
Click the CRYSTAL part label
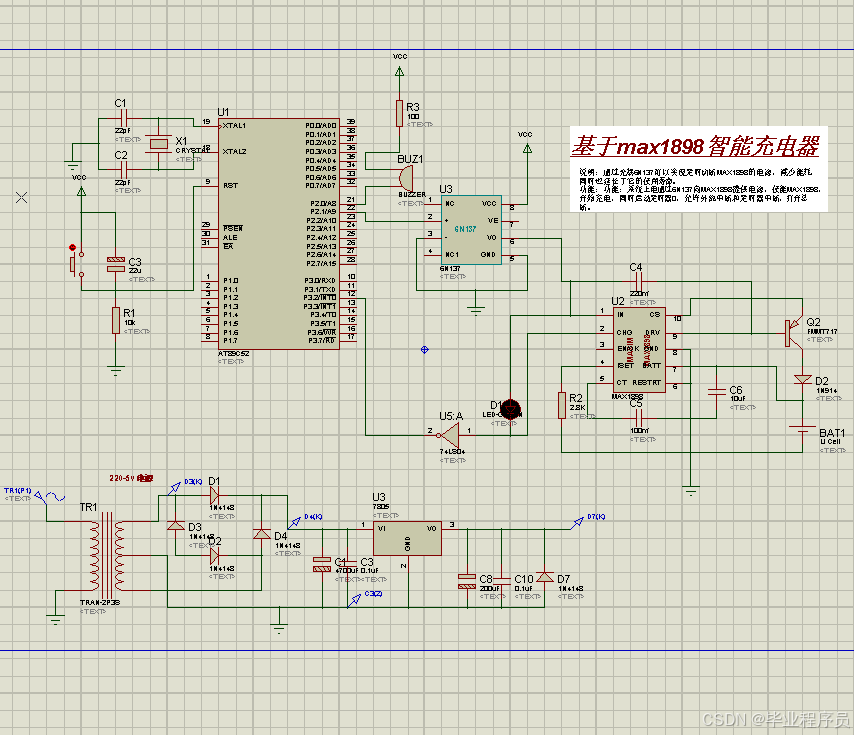tap(192, 150)
